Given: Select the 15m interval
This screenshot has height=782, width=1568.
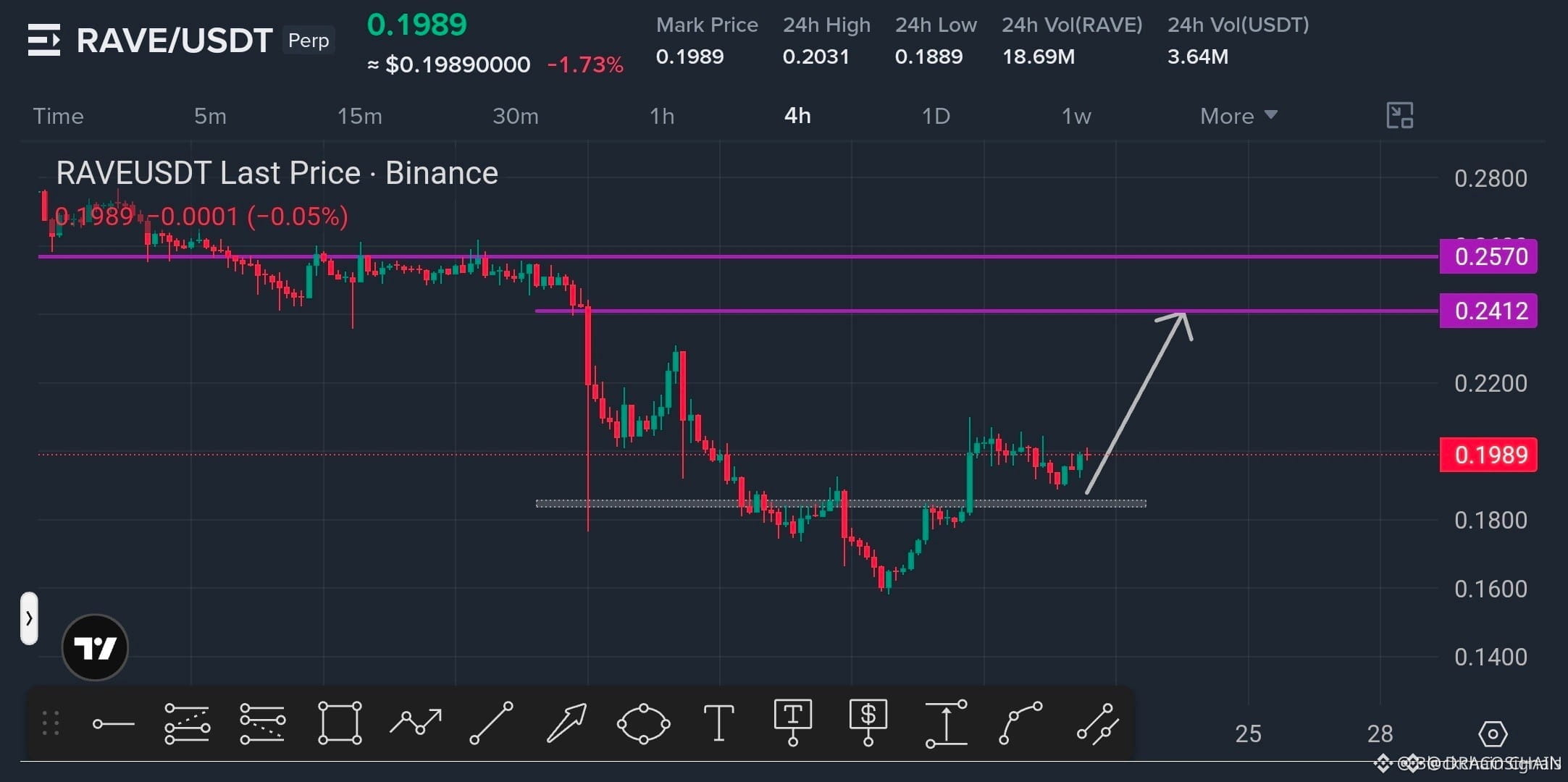Looking at the screenshot, I should [x=359, y=116].
